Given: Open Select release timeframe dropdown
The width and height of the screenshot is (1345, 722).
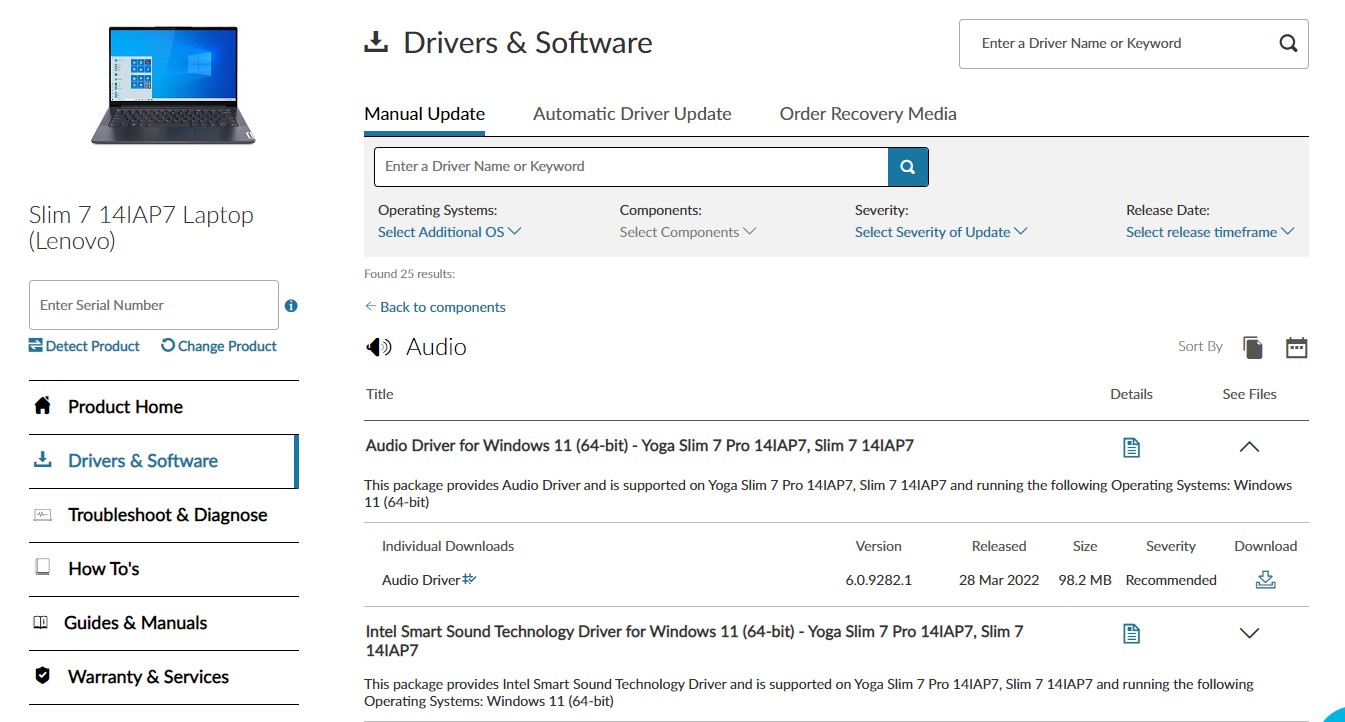Looking at the screenshot, I should point(1209,232).
